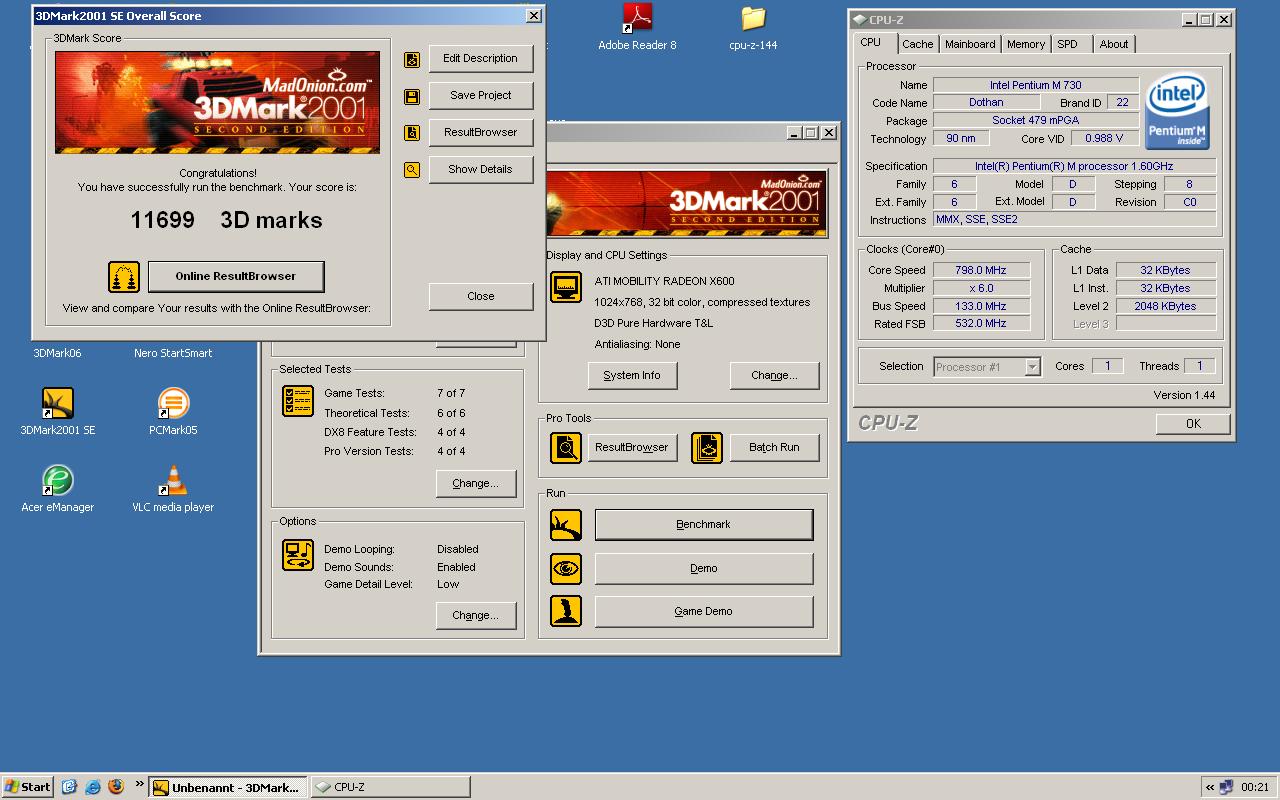Viewport: 1280px width, 800px height.
Task: Click the Online ResultBrowser button
Action: tap(236, 277)
